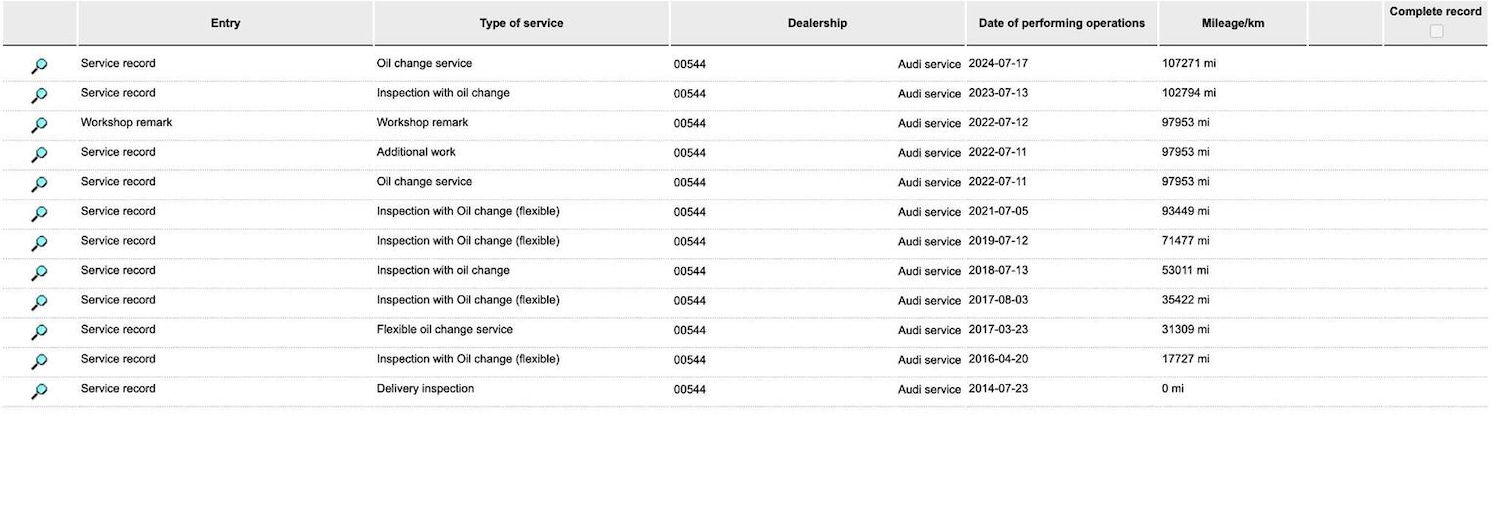
Task: Open magnifier for the Delivery inspection record
Action: click(x=39, y=390)
